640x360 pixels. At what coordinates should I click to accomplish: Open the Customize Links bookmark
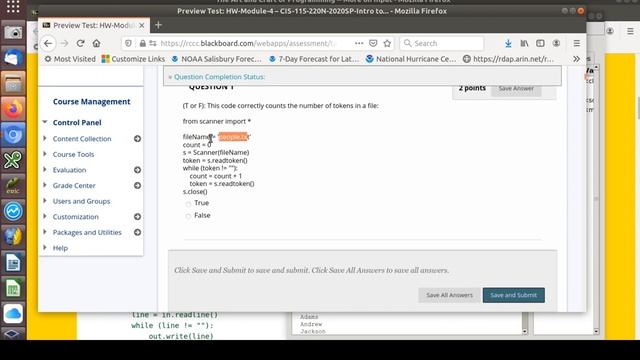[x=133, y=59]
